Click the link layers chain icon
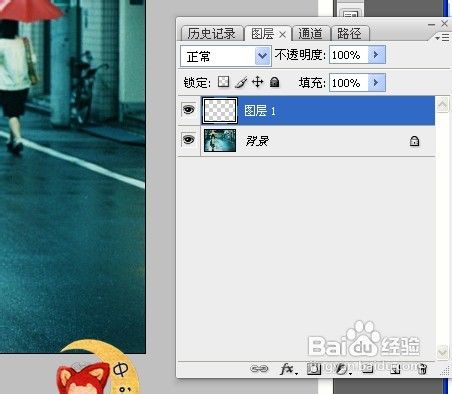This screenshot has width=452, height=394. point(259,369)
